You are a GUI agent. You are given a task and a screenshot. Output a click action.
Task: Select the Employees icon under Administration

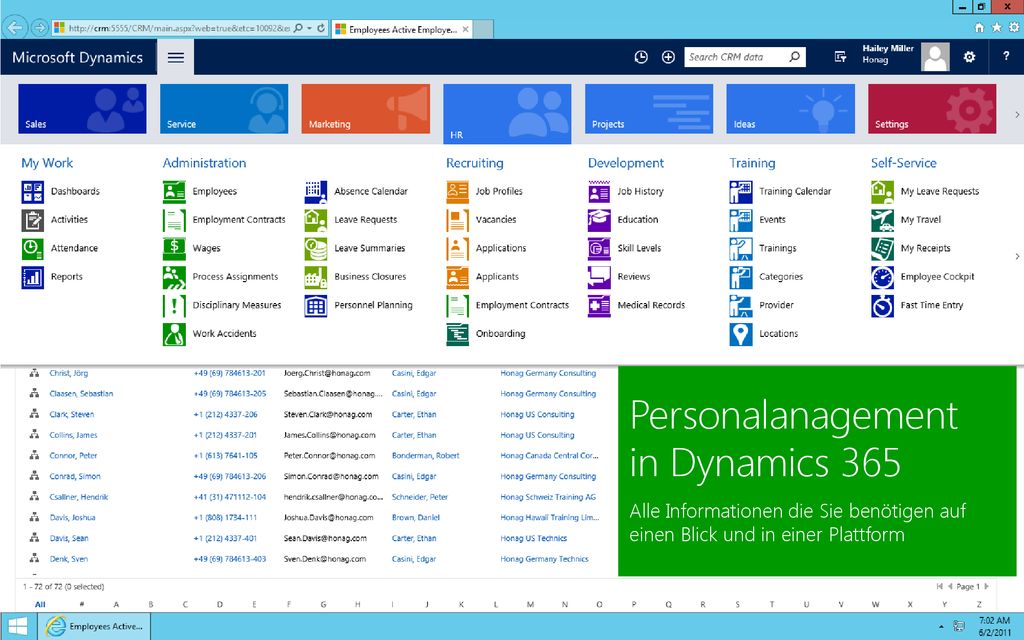click(174, 191)
